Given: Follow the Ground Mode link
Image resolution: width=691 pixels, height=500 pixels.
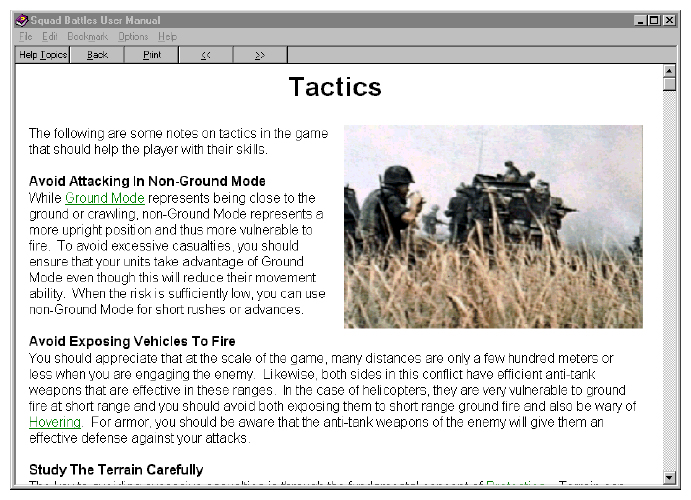Looking at the screenshot, I should point(105,198).
